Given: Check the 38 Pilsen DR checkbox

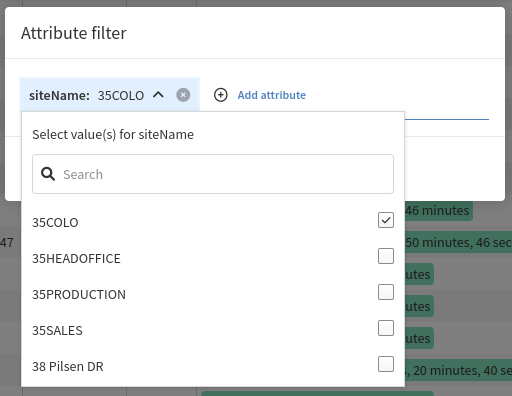Looking at the screenshot, I should [x=386, y=364].
